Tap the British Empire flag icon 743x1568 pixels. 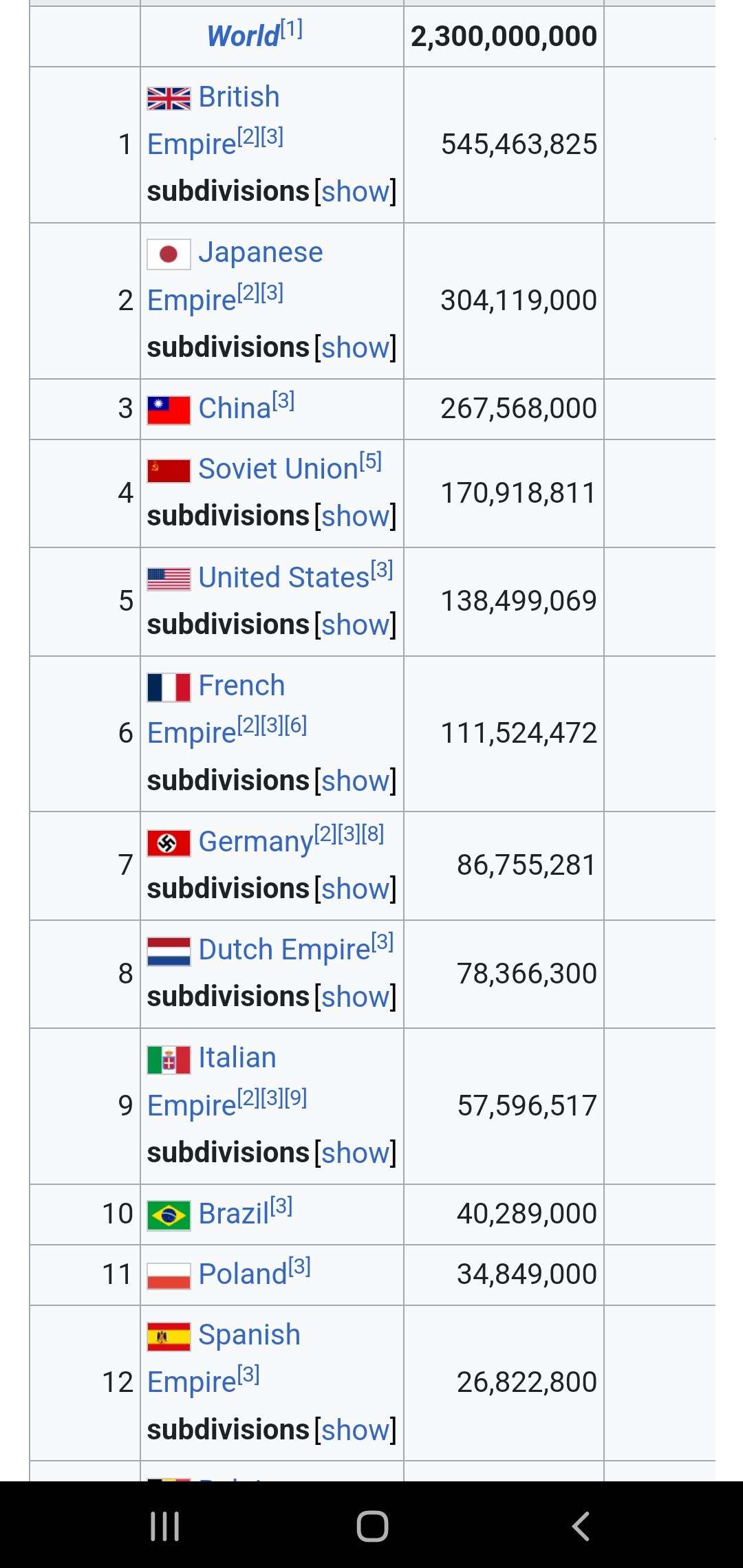pos(169,99)
